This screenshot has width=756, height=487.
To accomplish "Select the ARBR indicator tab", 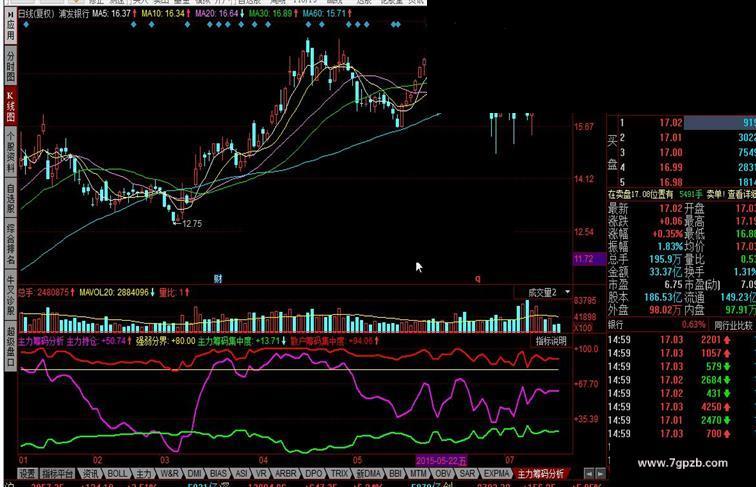I will tap(286, 473).
